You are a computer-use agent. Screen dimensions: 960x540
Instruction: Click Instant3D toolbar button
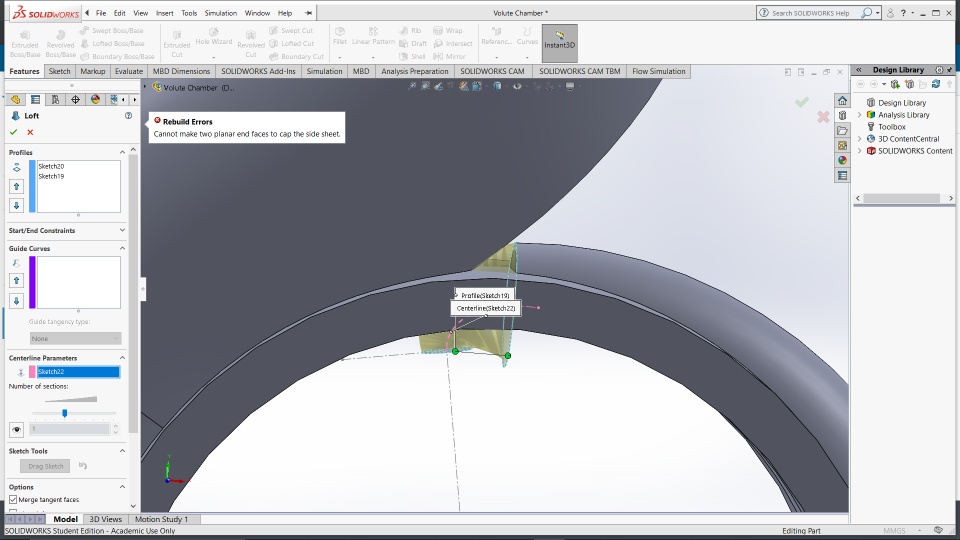click(x=560, y=43)
